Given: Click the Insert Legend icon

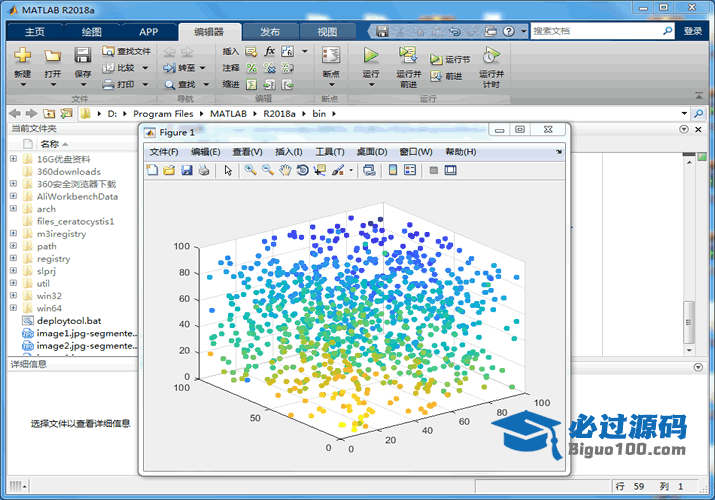Looking at the screenshot, I should pos(410,170).
